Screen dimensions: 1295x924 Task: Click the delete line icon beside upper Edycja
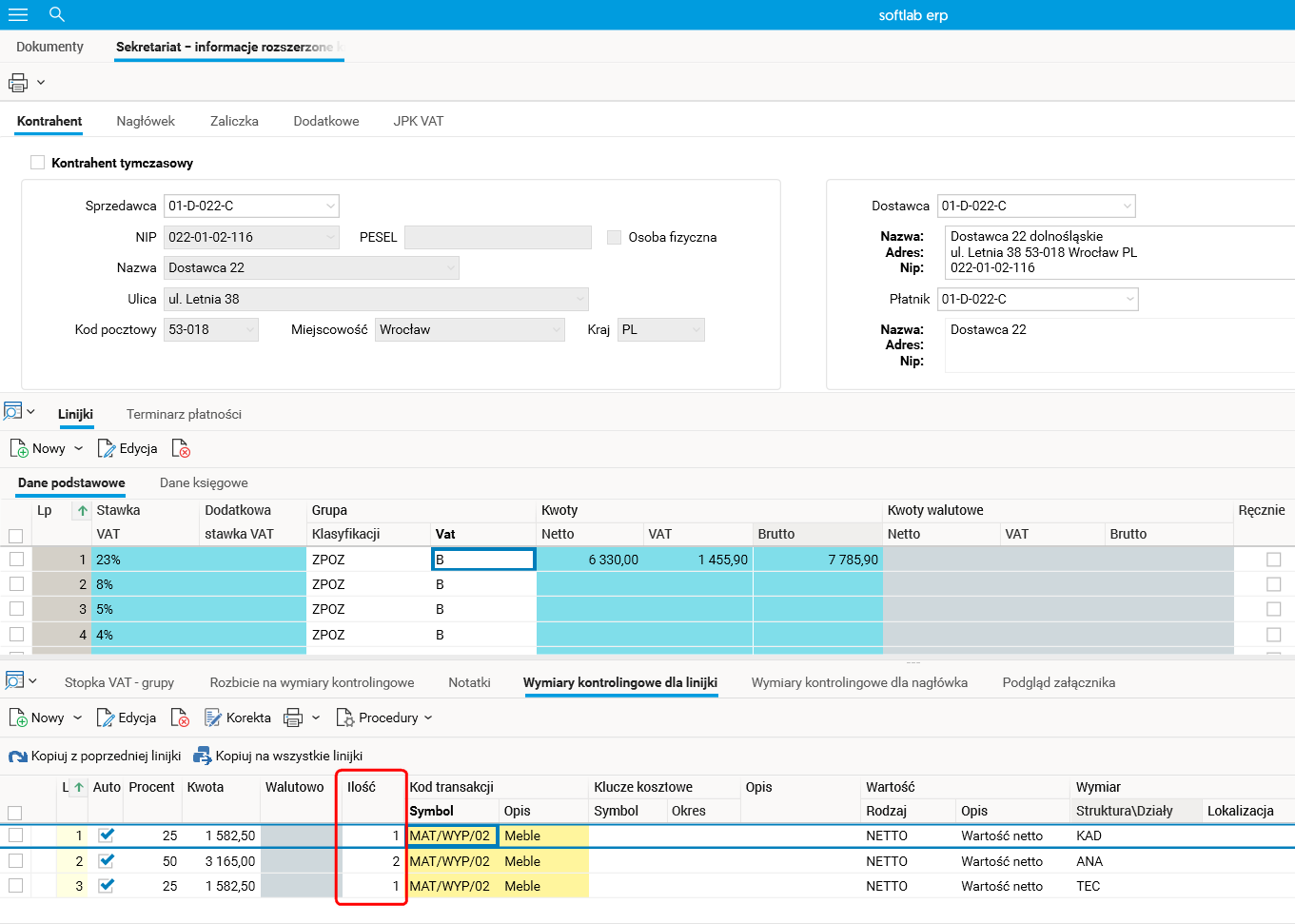pyautogui.click(x=181, y=449)
